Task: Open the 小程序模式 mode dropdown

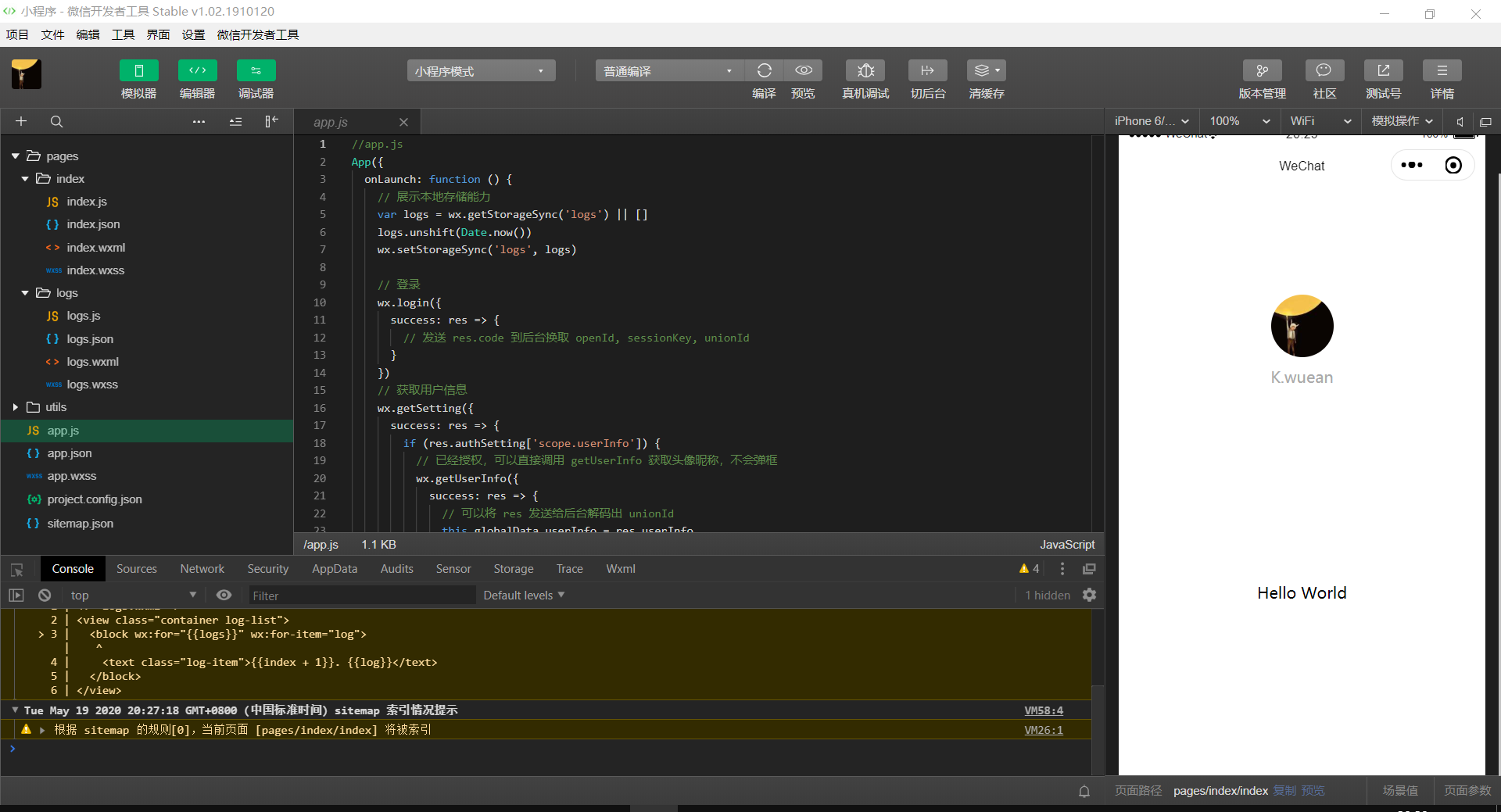Action: (x=481, y=71)
